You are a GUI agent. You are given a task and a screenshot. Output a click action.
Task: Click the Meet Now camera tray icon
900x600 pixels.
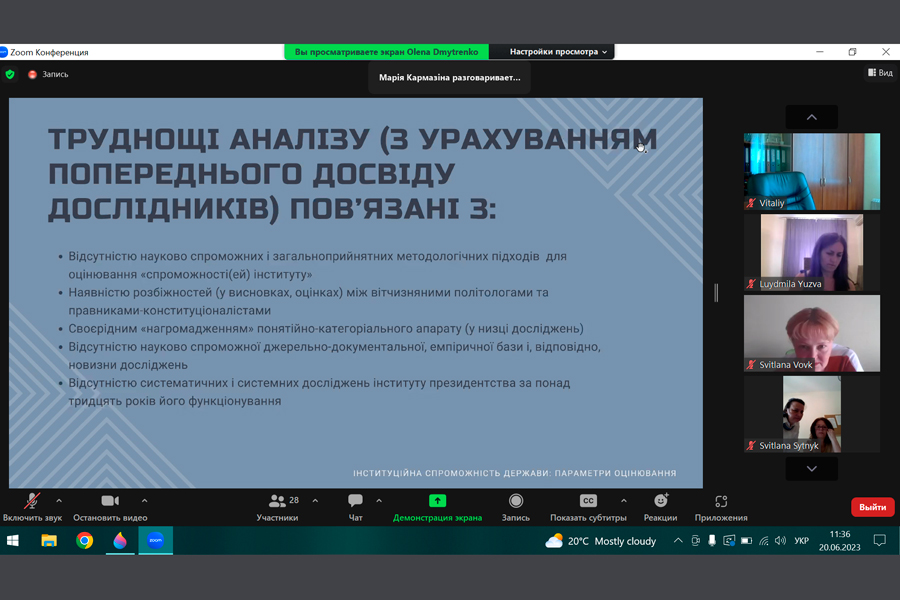coord(695,540)
